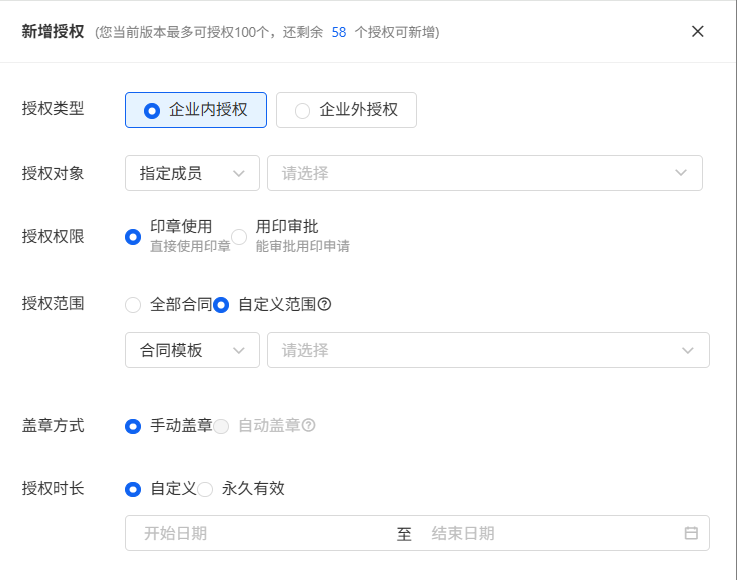
Task: Open the 合同模板 dropdown
Action: 192,350
